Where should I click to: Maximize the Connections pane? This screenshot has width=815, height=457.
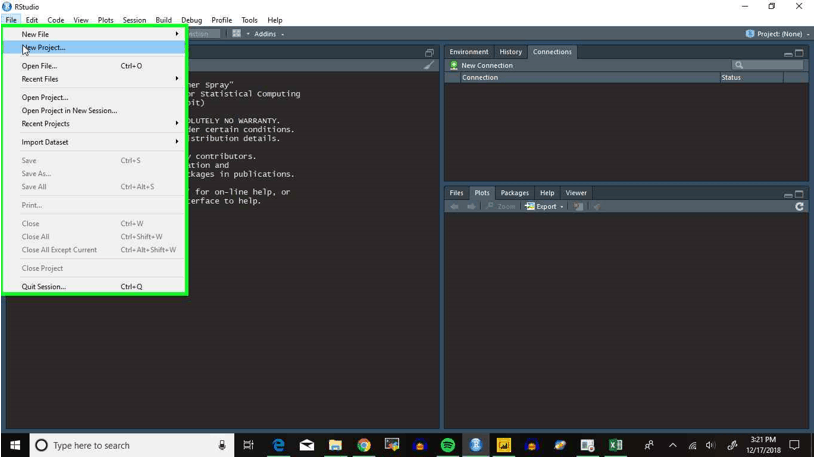coord(799,53)
